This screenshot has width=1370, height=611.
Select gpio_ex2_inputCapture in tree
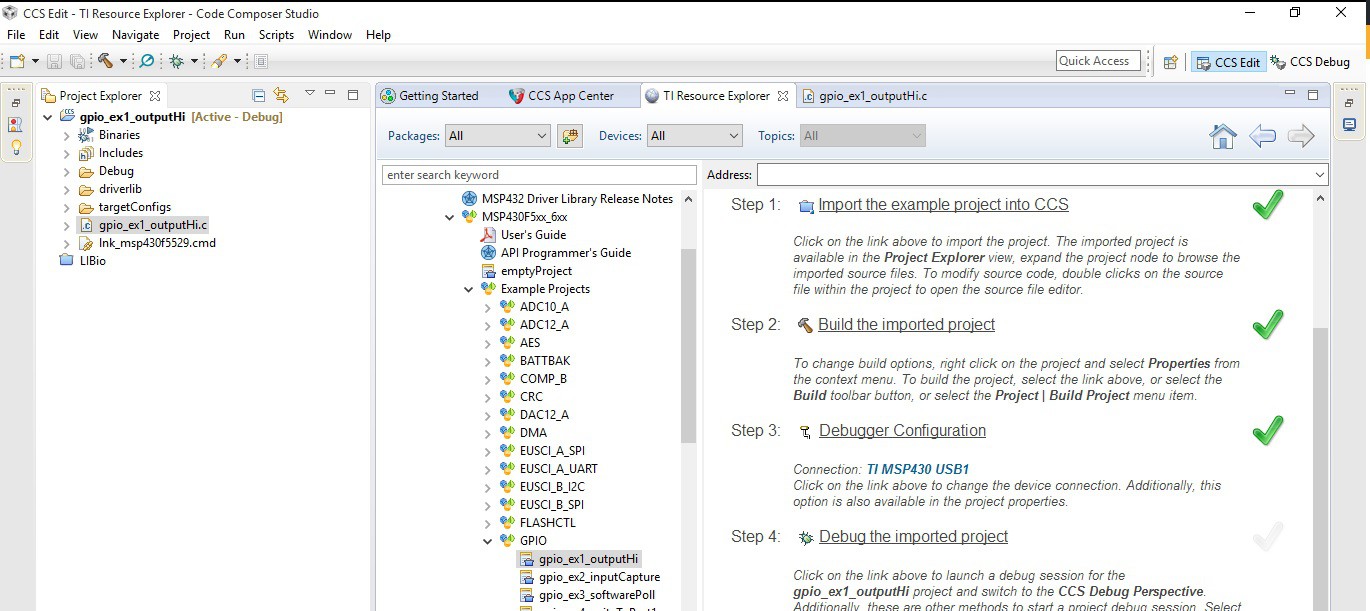[589, 577]
